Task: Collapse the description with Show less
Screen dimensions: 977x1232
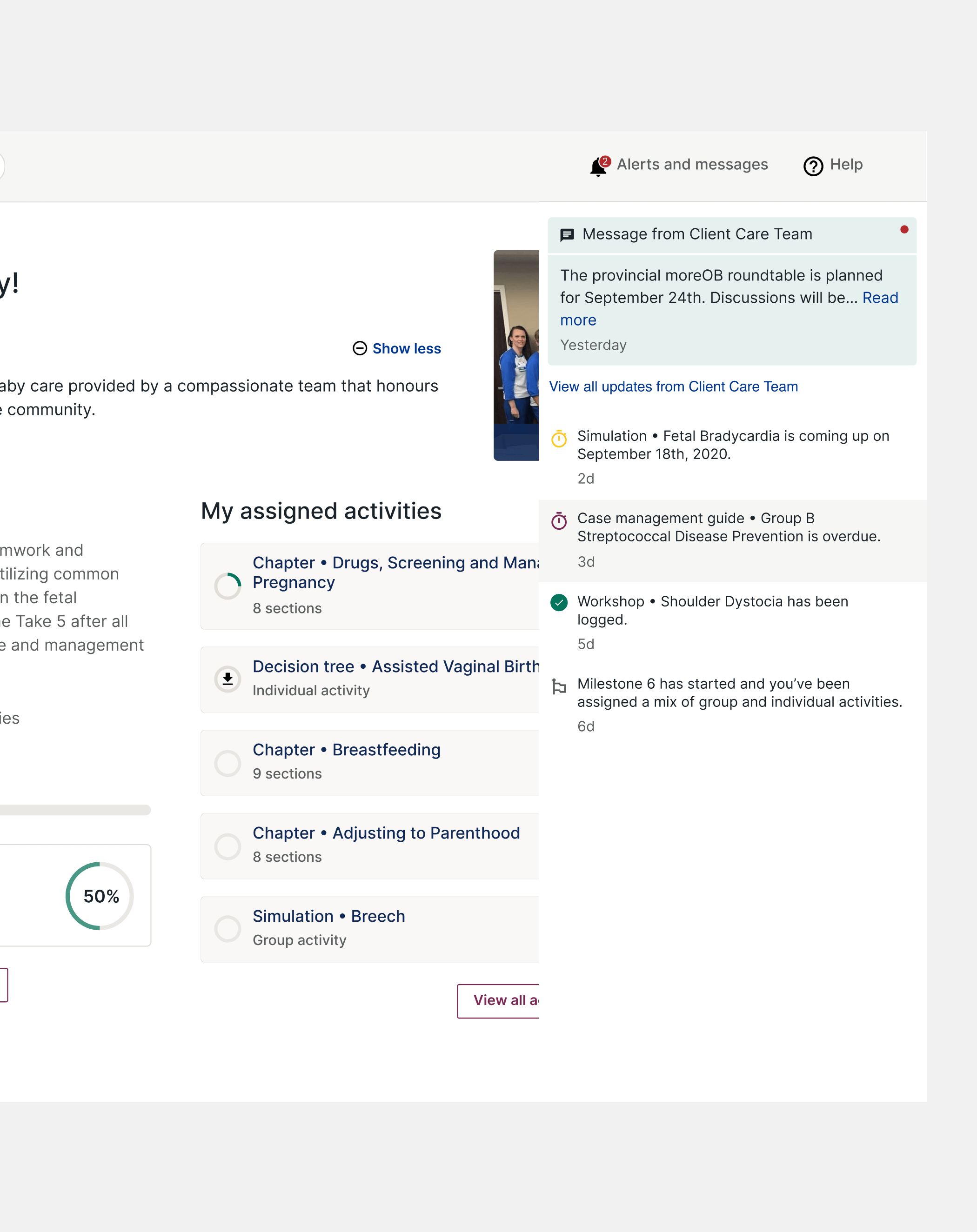Action: coord(407,348)
